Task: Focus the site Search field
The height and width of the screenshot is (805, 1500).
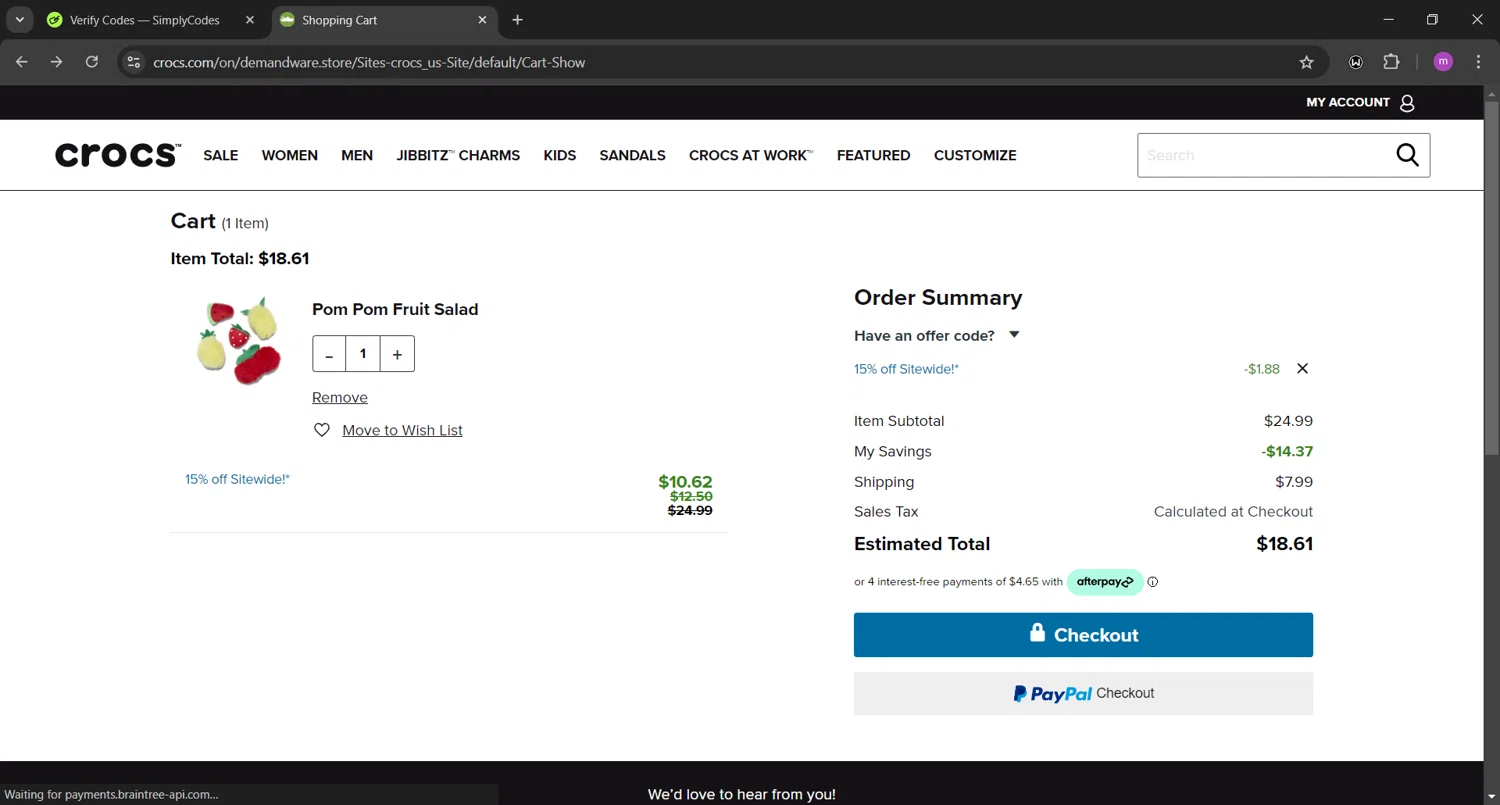Action: [1264, 155]
